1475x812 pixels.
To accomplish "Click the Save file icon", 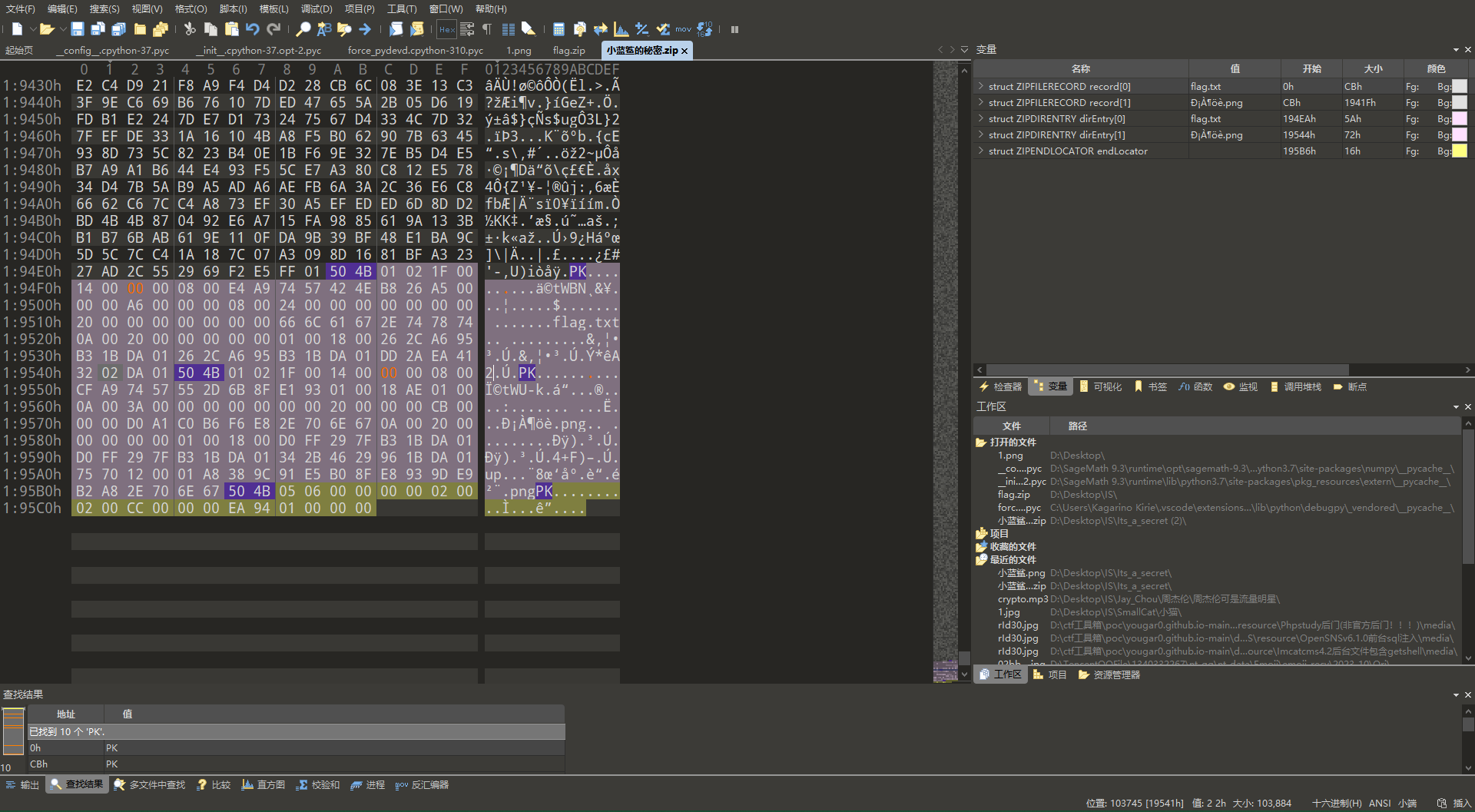I will (x=77, y=29).
